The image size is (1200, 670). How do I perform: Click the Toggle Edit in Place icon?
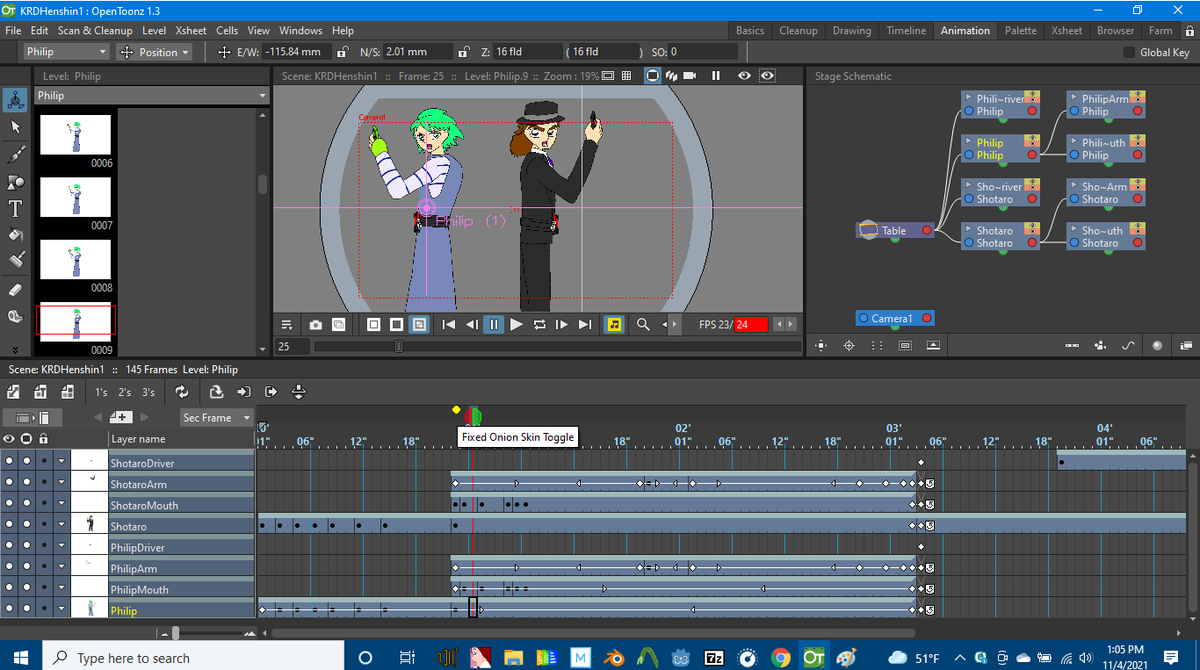click(x=298, y=392)
